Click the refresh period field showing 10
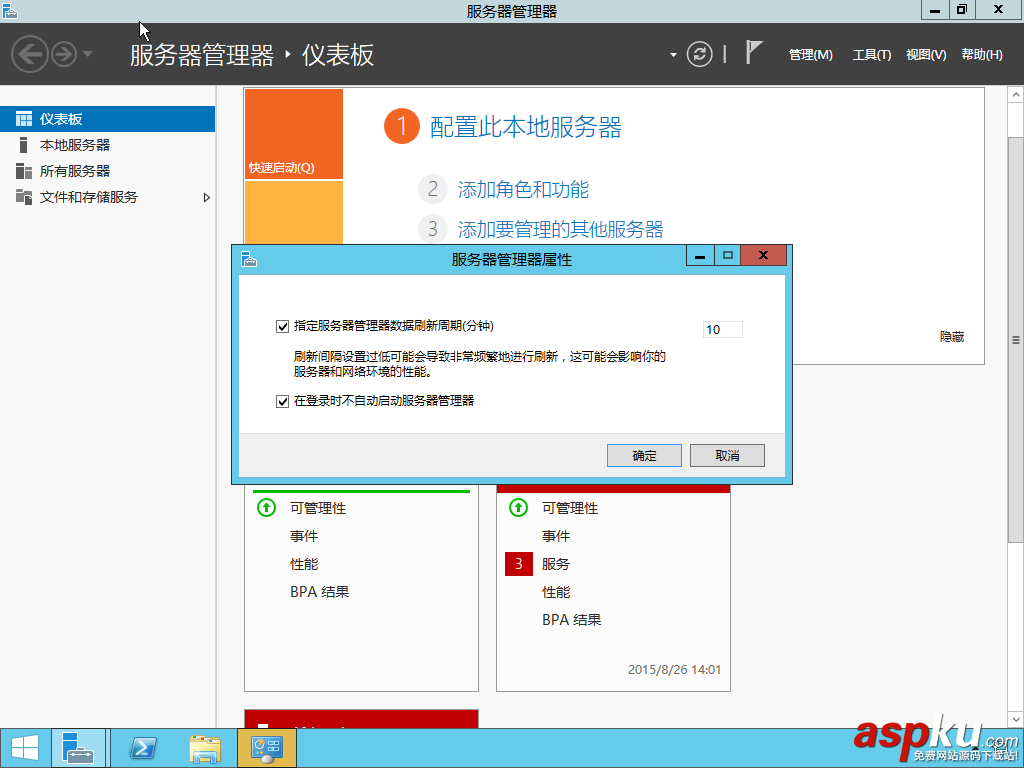This screenshot has height=768, width=1024. (x=722, y=330)
